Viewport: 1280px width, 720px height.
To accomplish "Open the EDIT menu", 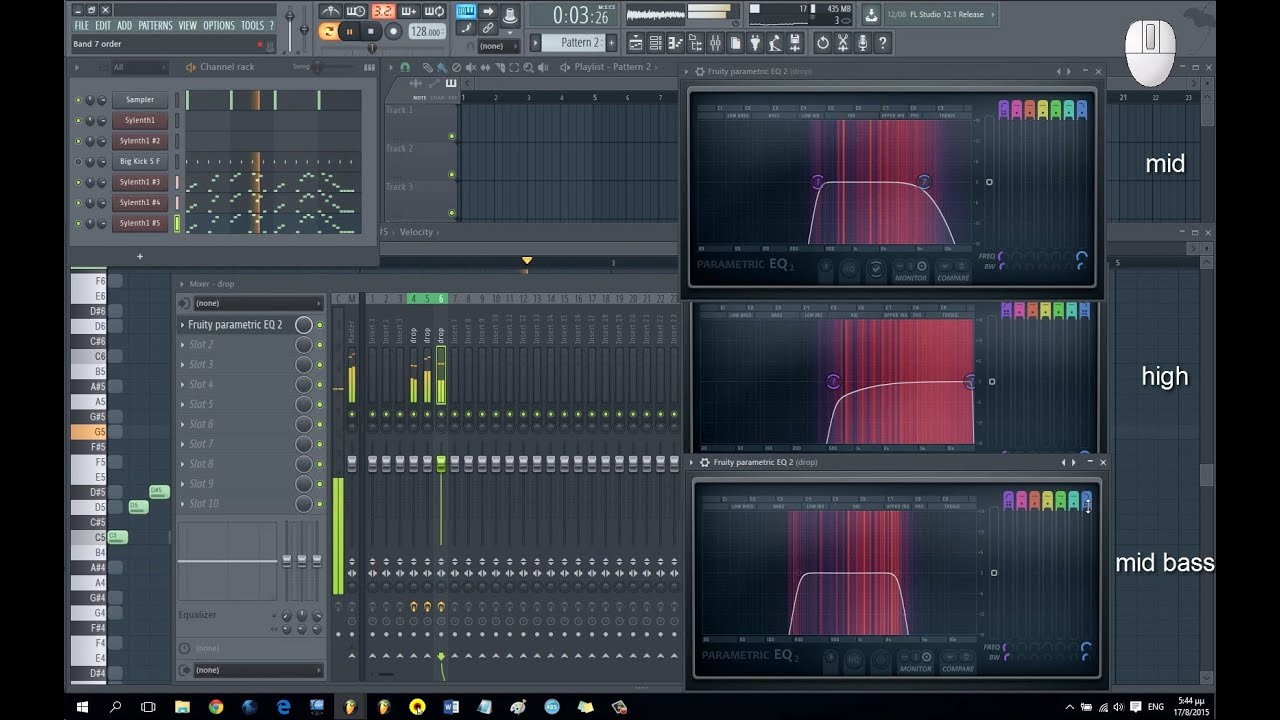I will click(x=103, y=26).
